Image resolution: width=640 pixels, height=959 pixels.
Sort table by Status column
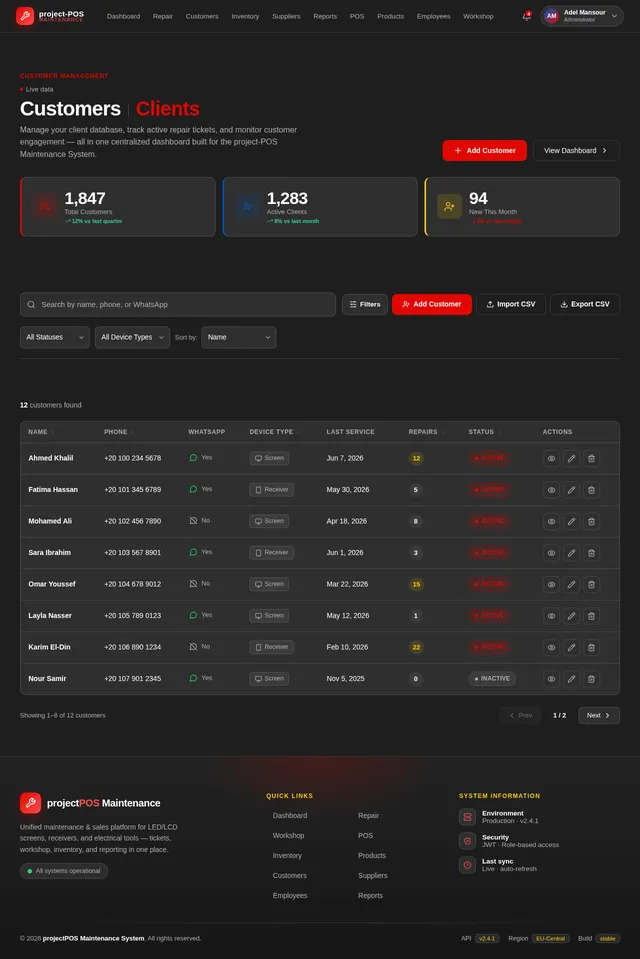[x=484, y=432]
